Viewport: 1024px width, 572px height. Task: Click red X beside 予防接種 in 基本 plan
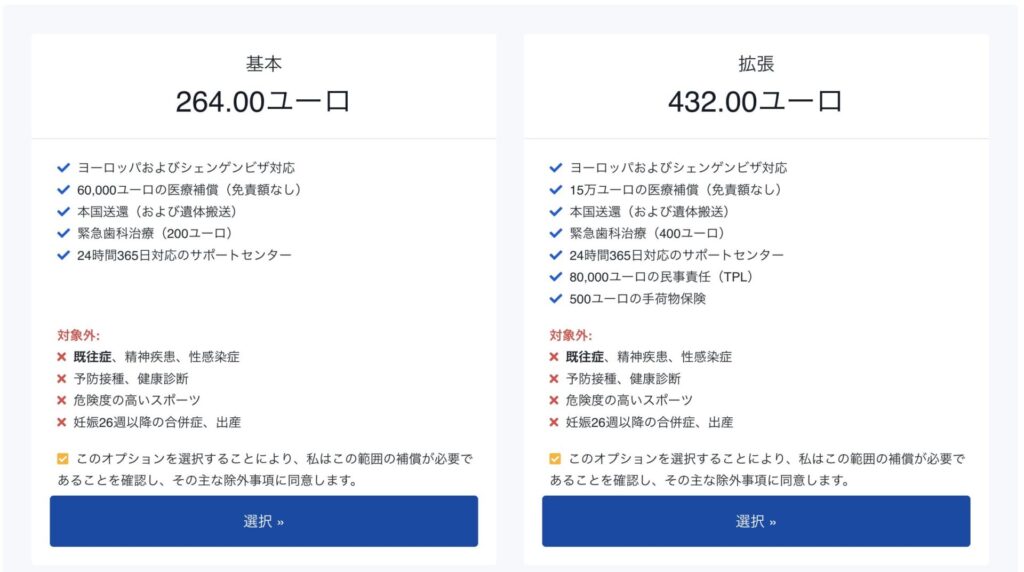tap(62, 379)
